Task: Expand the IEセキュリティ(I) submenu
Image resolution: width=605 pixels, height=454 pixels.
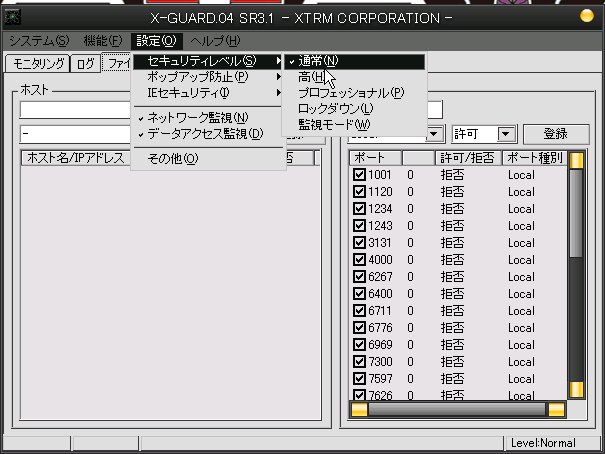Action: tap(208, 93)
